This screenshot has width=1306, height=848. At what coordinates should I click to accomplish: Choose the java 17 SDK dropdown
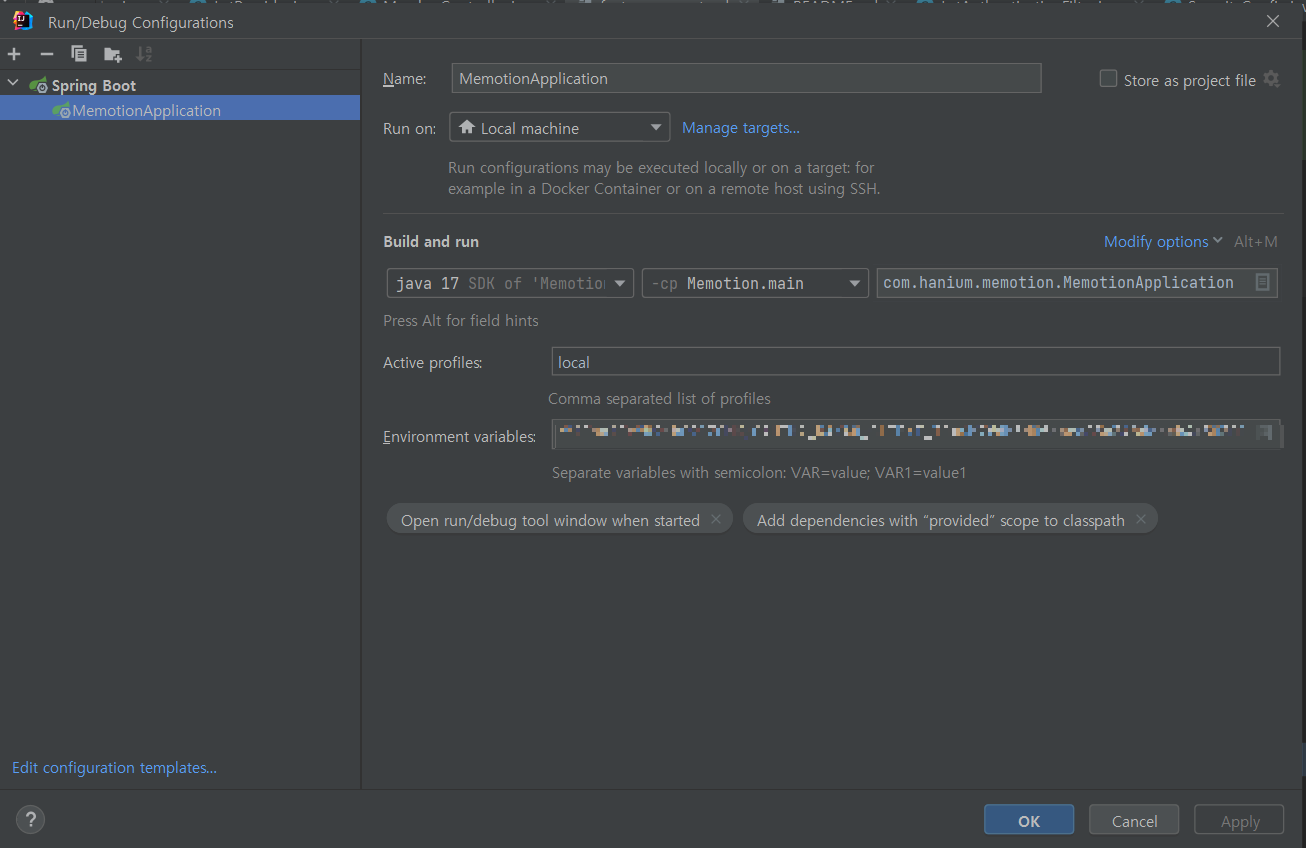click(x=510, y=283)
